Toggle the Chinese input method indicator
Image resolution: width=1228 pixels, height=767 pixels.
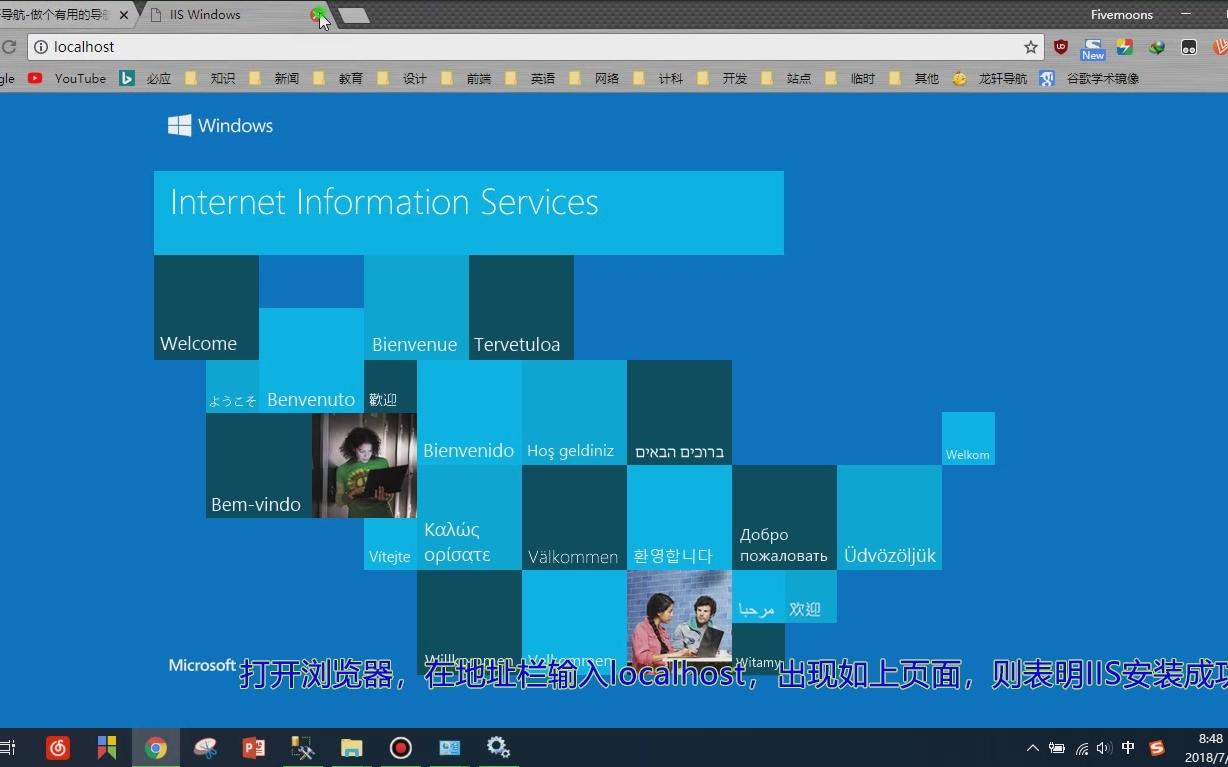click(x=1127, y=747)
